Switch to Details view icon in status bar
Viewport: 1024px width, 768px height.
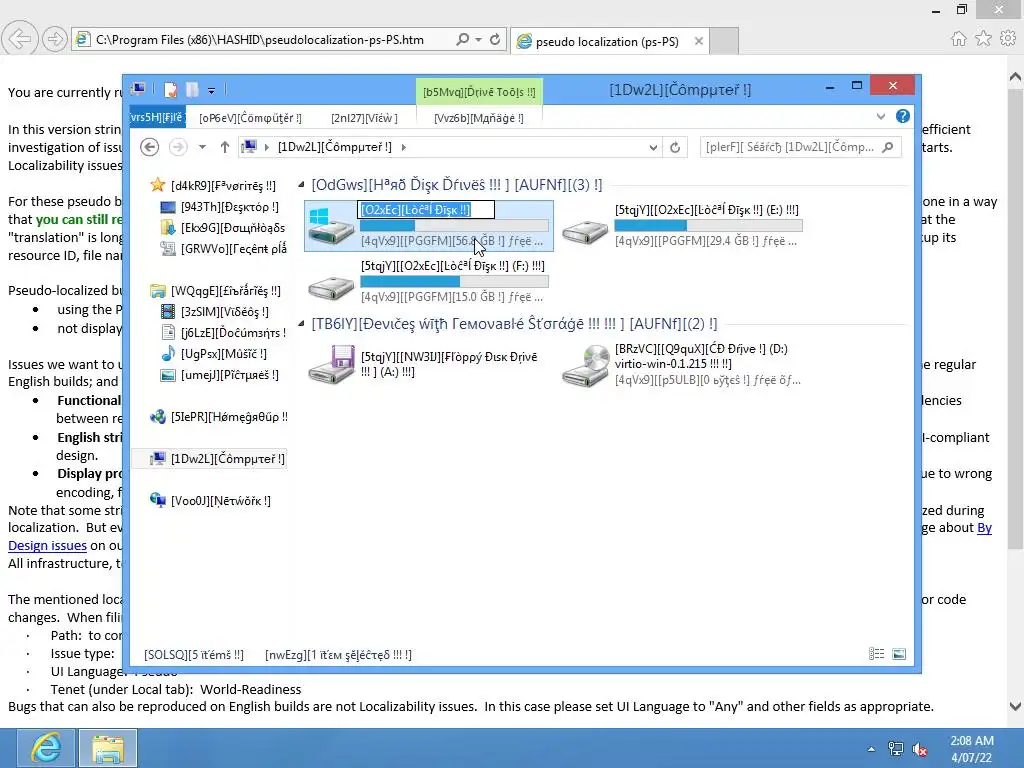click(x=876, y=654)
